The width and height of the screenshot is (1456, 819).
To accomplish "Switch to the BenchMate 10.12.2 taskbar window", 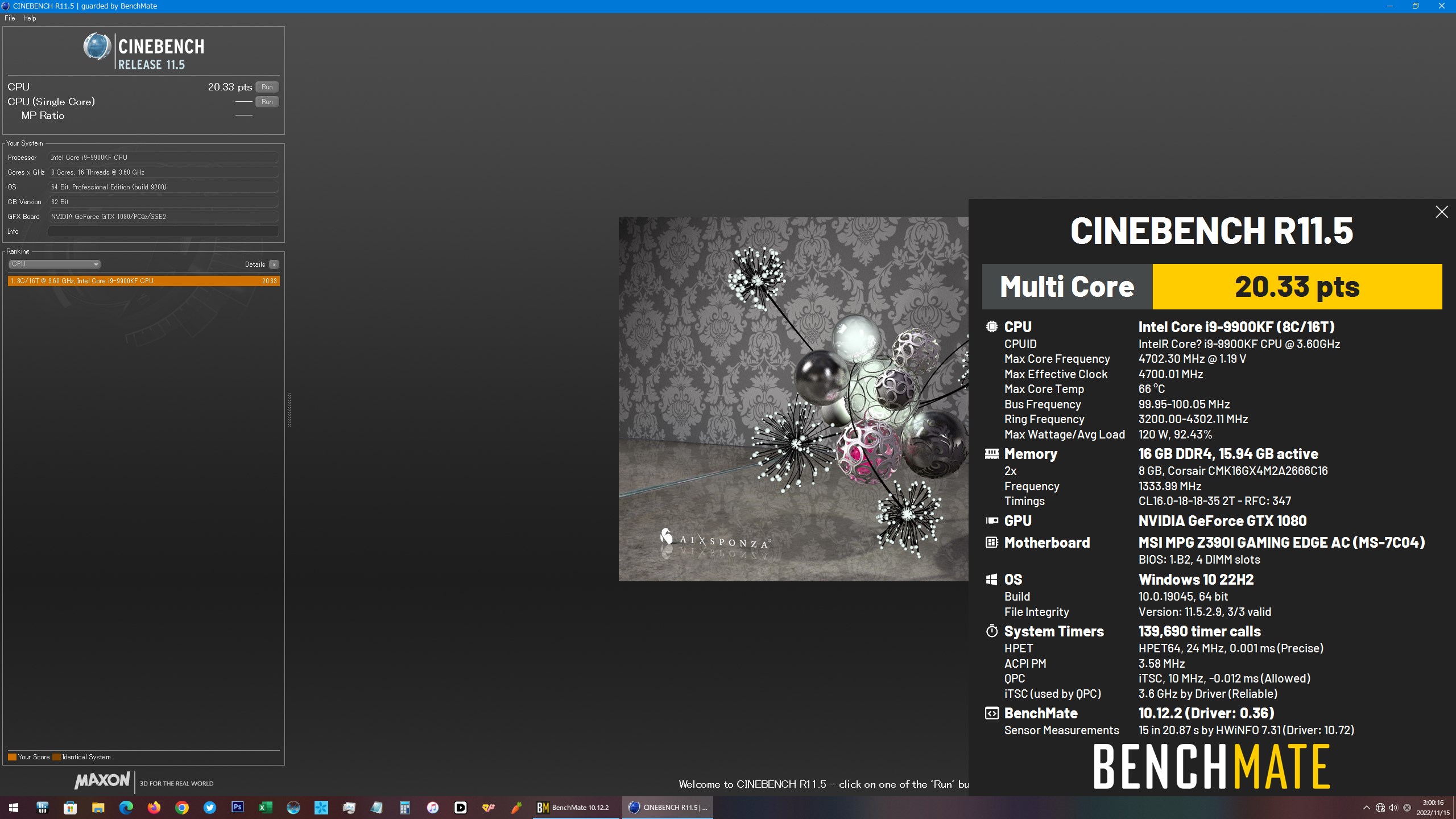I will [x=576, y=808].
